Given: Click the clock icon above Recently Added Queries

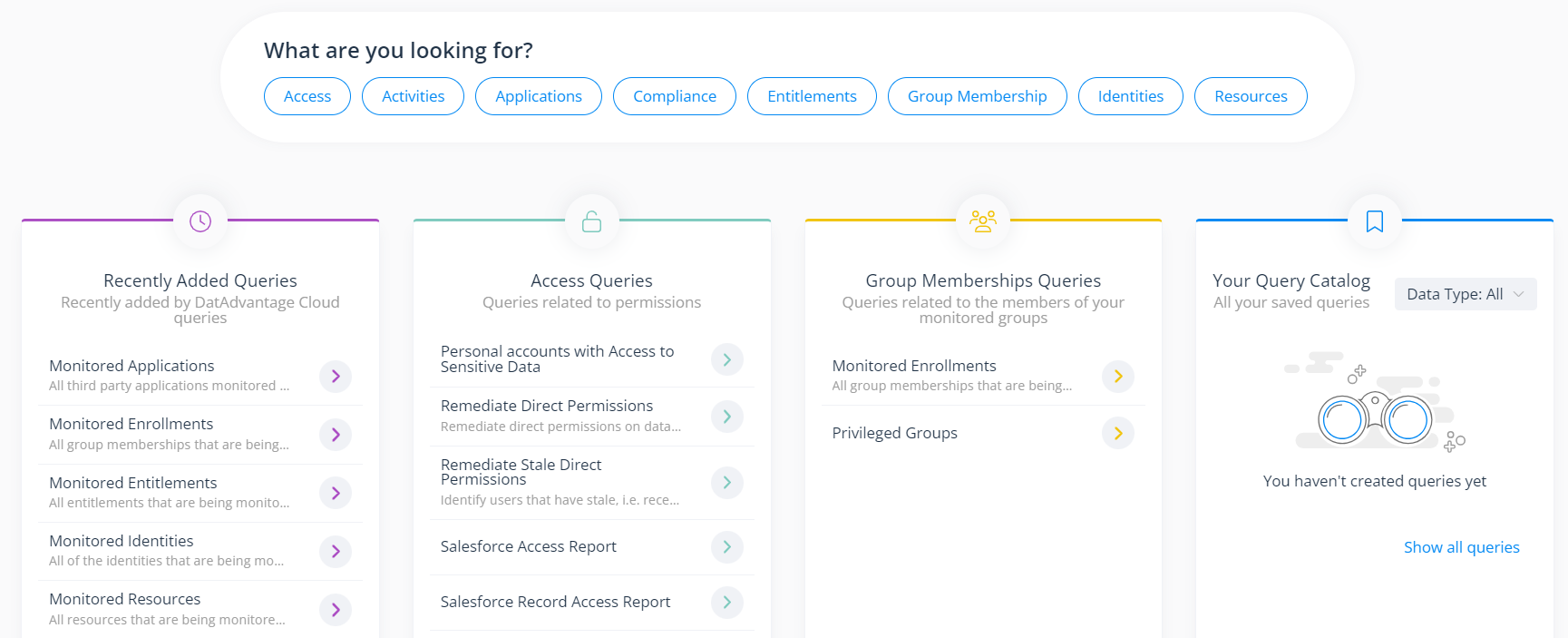Looking at the screenshot, I should [200, 220].
